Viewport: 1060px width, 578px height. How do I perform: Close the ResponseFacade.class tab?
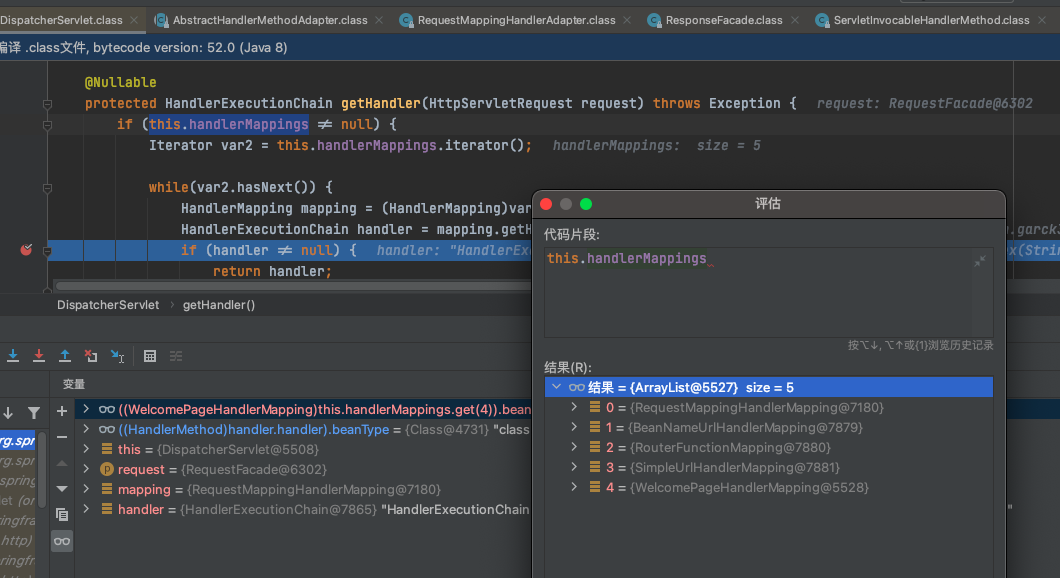click(795, 20)
